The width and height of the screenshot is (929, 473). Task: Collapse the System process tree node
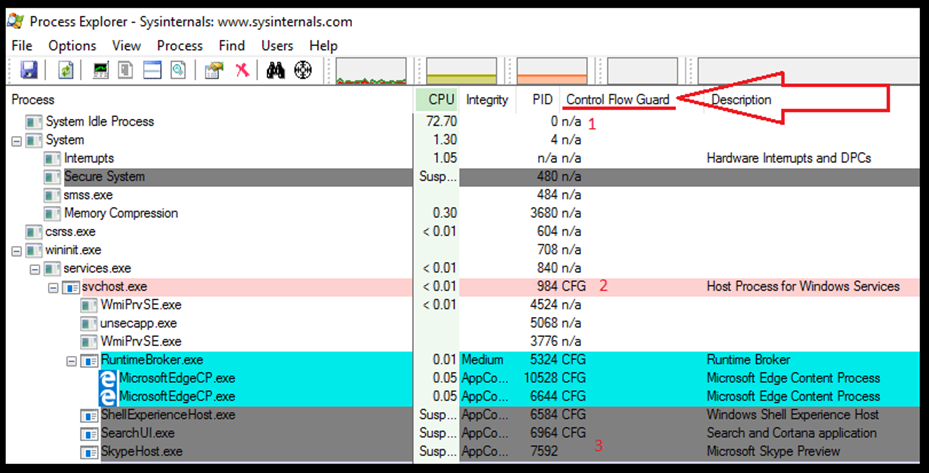[x=17, y=141]
